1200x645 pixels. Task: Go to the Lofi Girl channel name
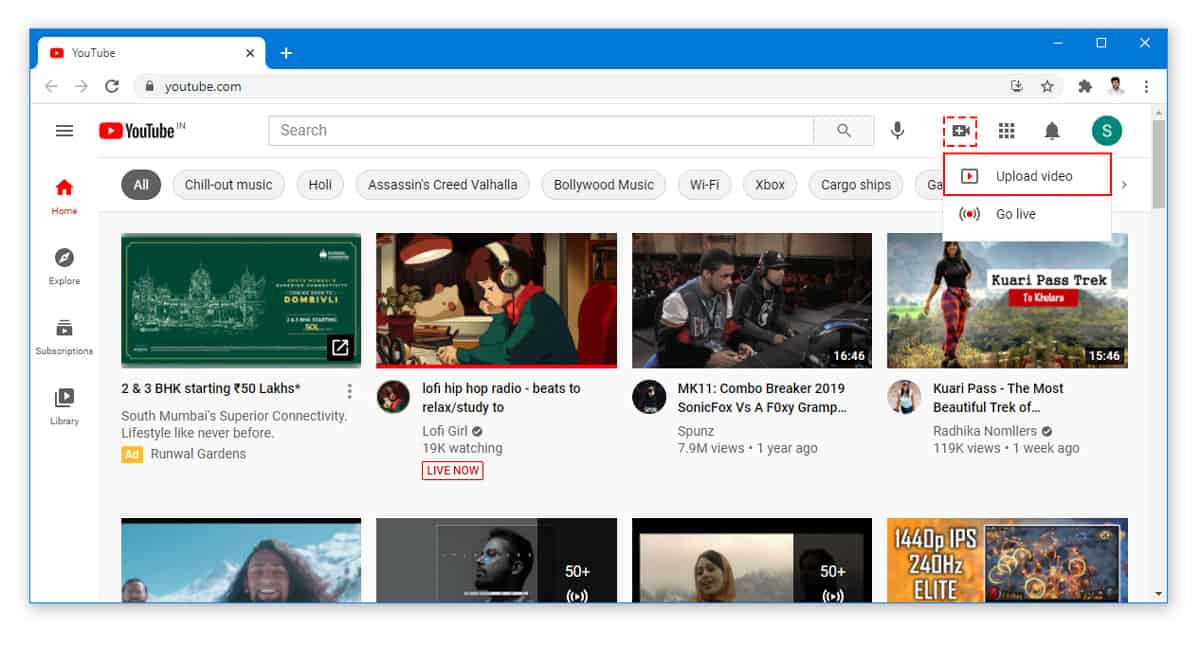pos(445,431)
